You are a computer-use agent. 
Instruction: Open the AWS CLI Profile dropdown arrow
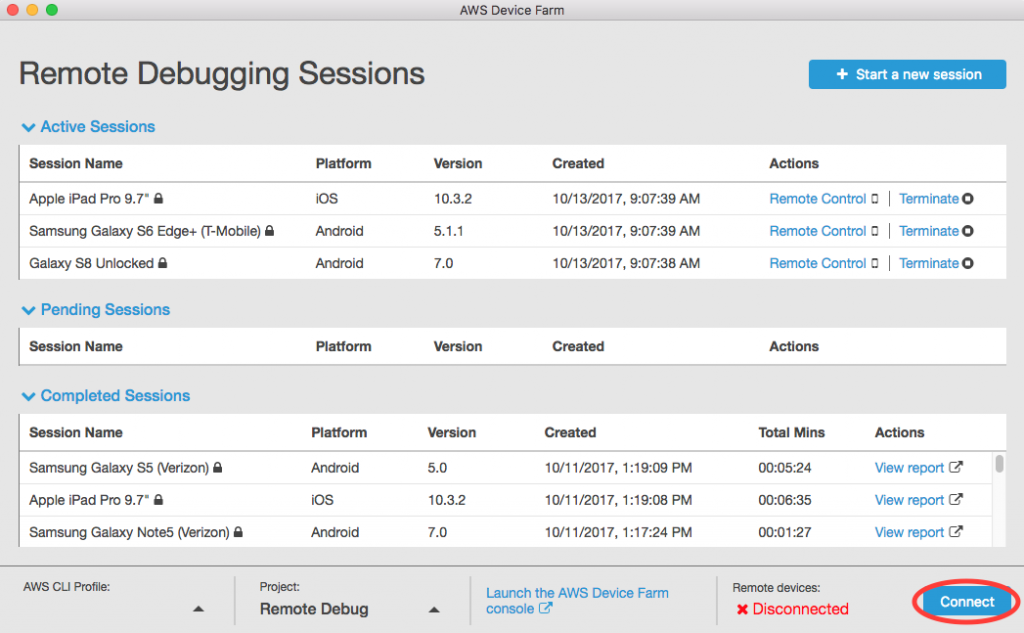pos(199,609)
